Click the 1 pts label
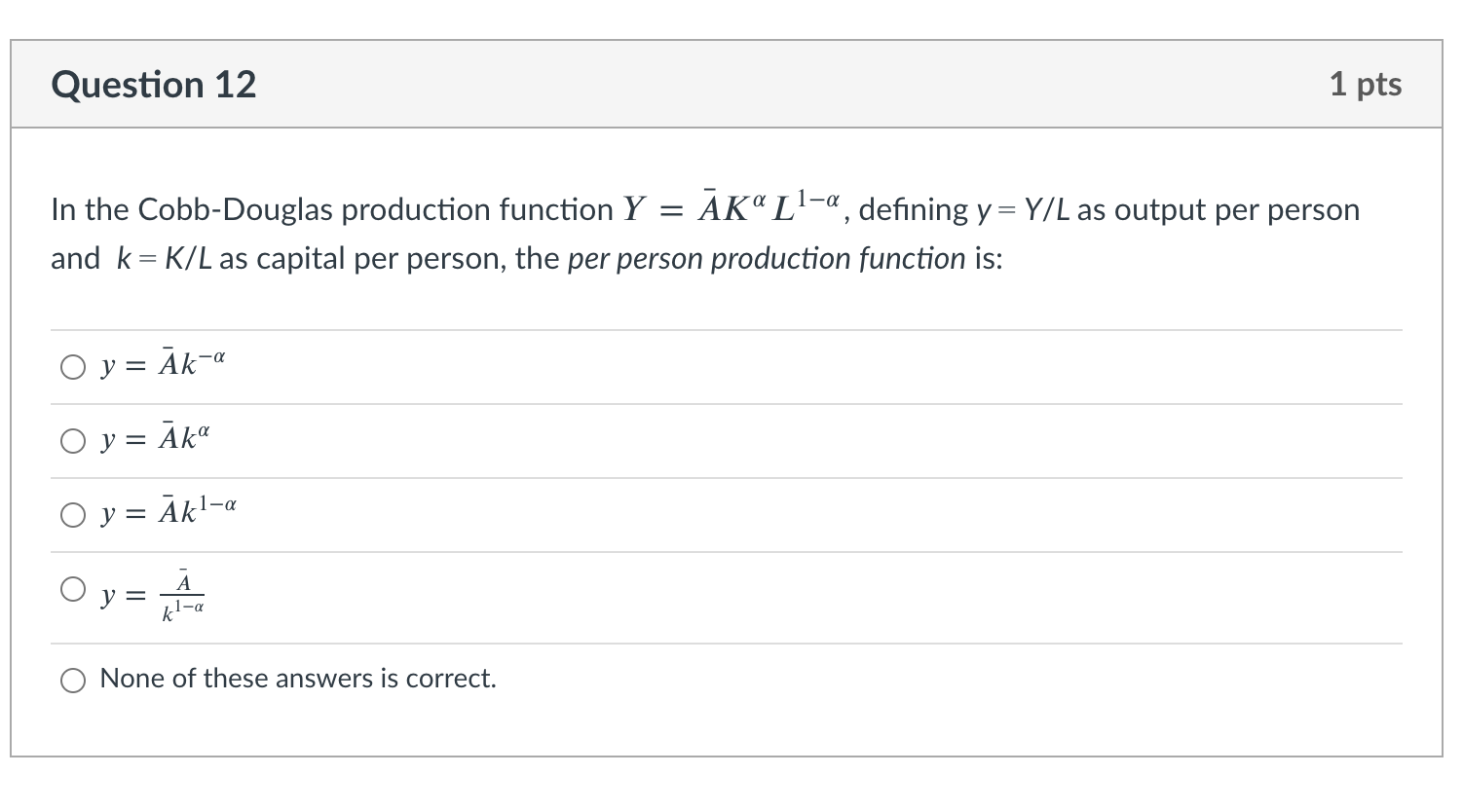Viewport: 1463px width, 812px height. 1366,85
